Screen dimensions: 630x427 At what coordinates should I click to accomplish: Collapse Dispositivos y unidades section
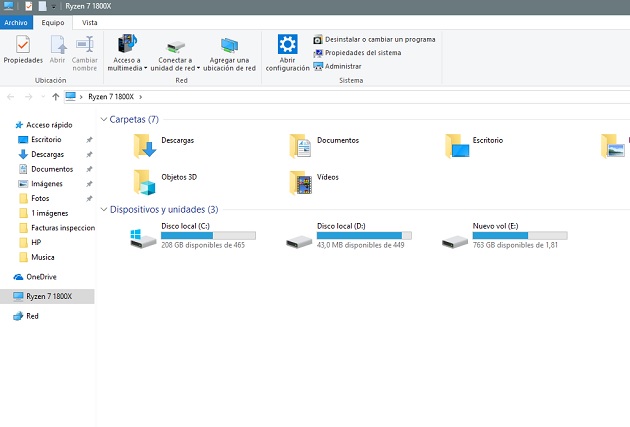click(x=104, y=210)
